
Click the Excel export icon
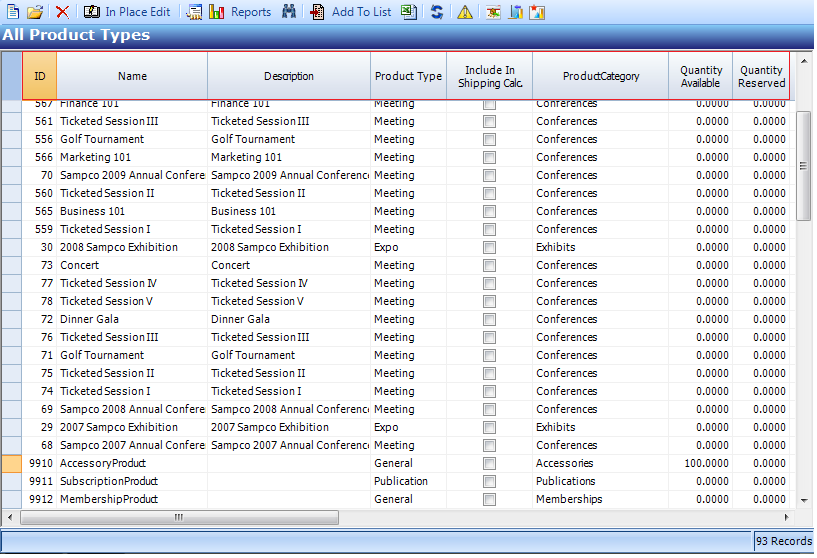pyautogui.click(x=409, y=11)
